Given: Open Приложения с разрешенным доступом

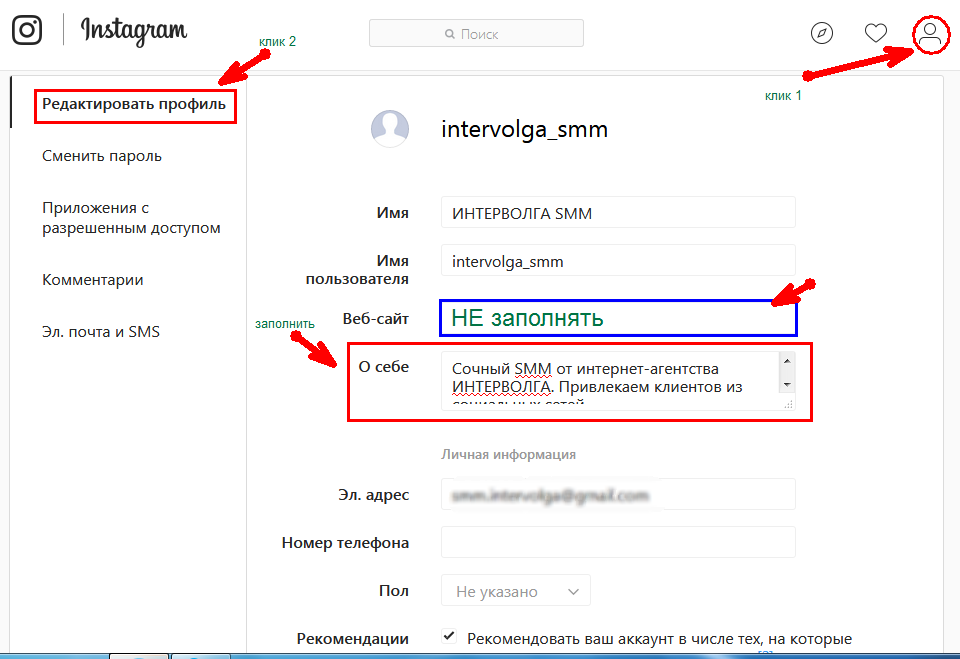Looking at the screenshot, I should point(131,217).
